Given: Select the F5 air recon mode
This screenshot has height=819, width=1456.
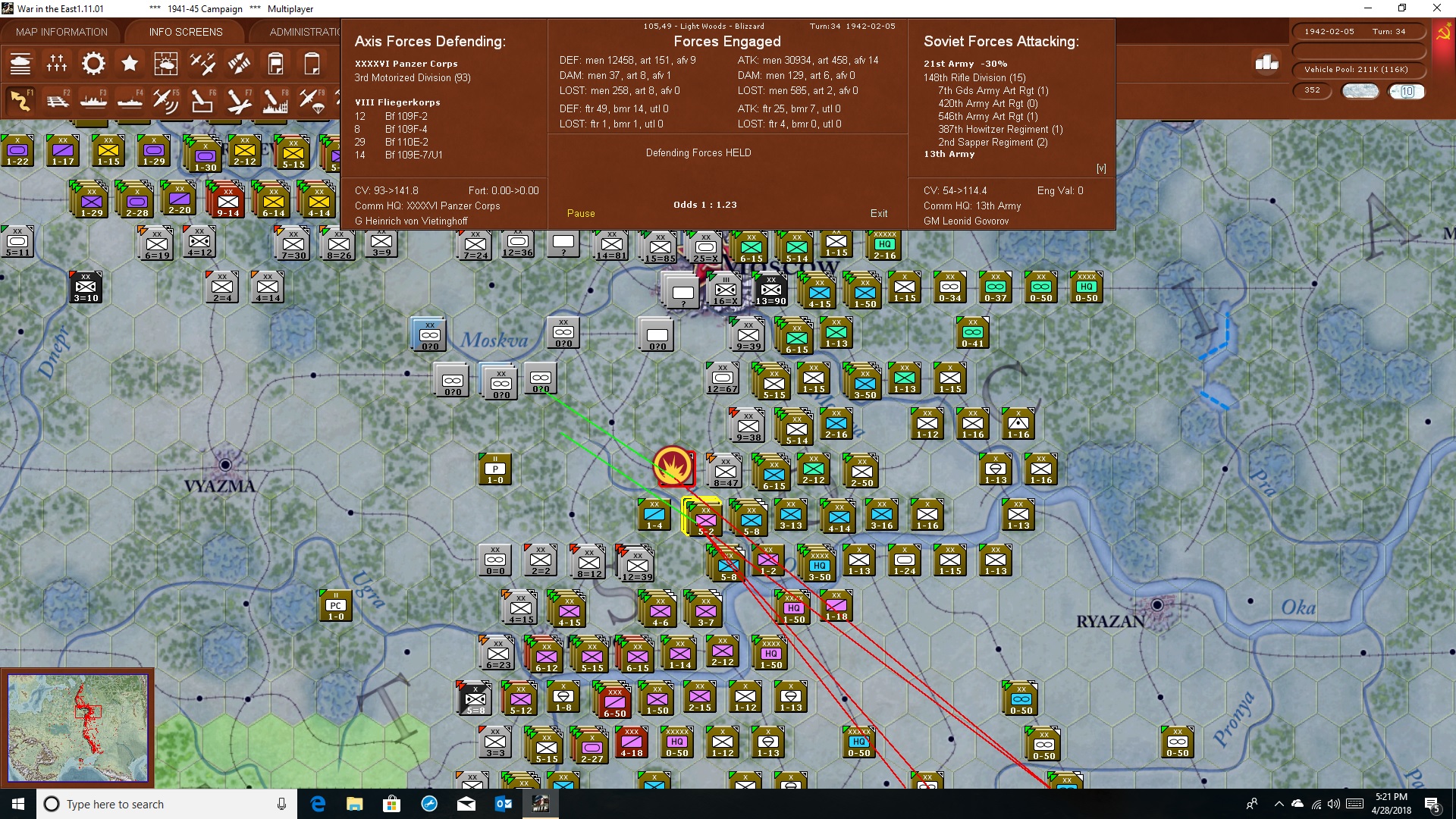Looking at the screenshot, I should pos(166,101).
